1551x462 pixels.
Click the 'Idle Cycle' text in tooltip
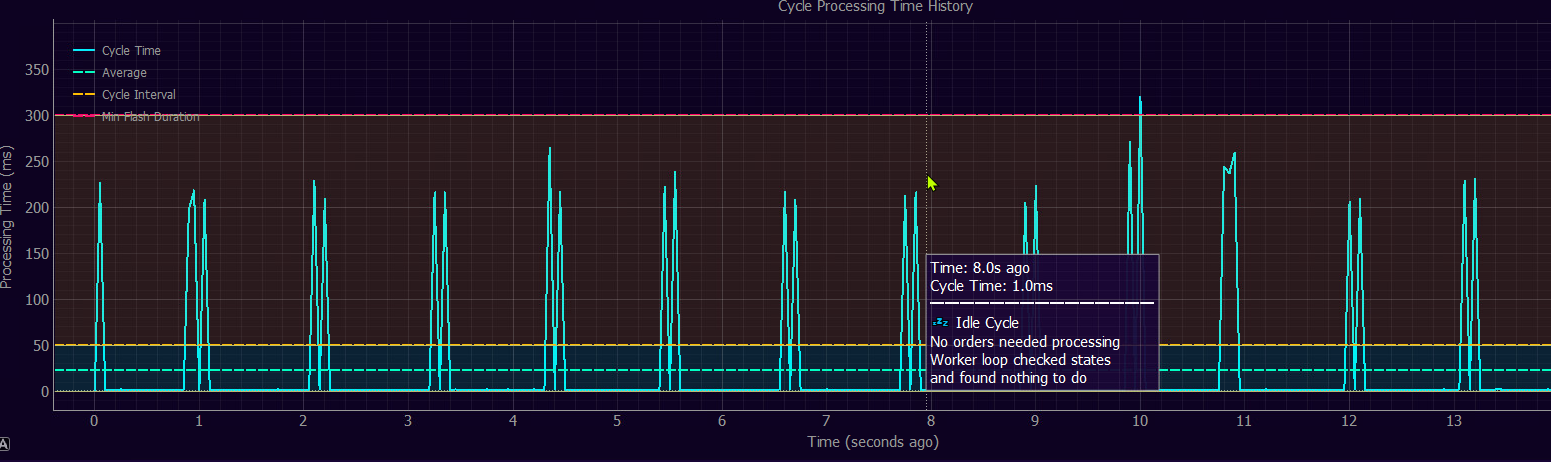tap(987, 323)
